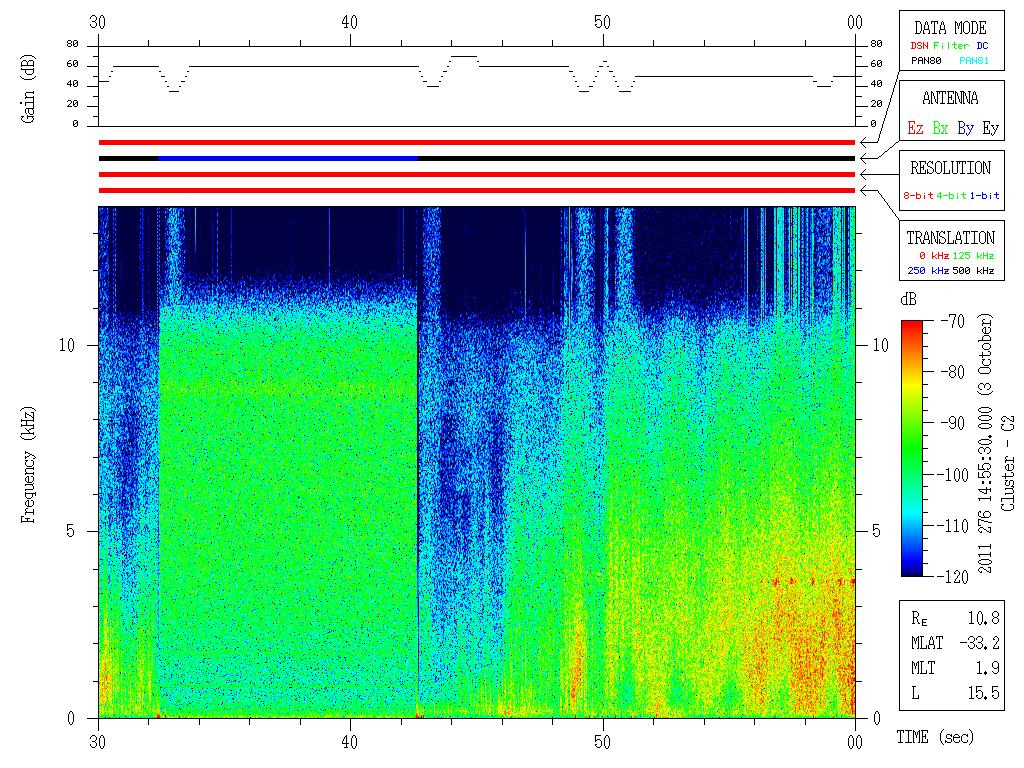This screenshot has width=1024, height=768.
Task: Click the Gain (dB) axis label
Action: (x=27, y=89)
